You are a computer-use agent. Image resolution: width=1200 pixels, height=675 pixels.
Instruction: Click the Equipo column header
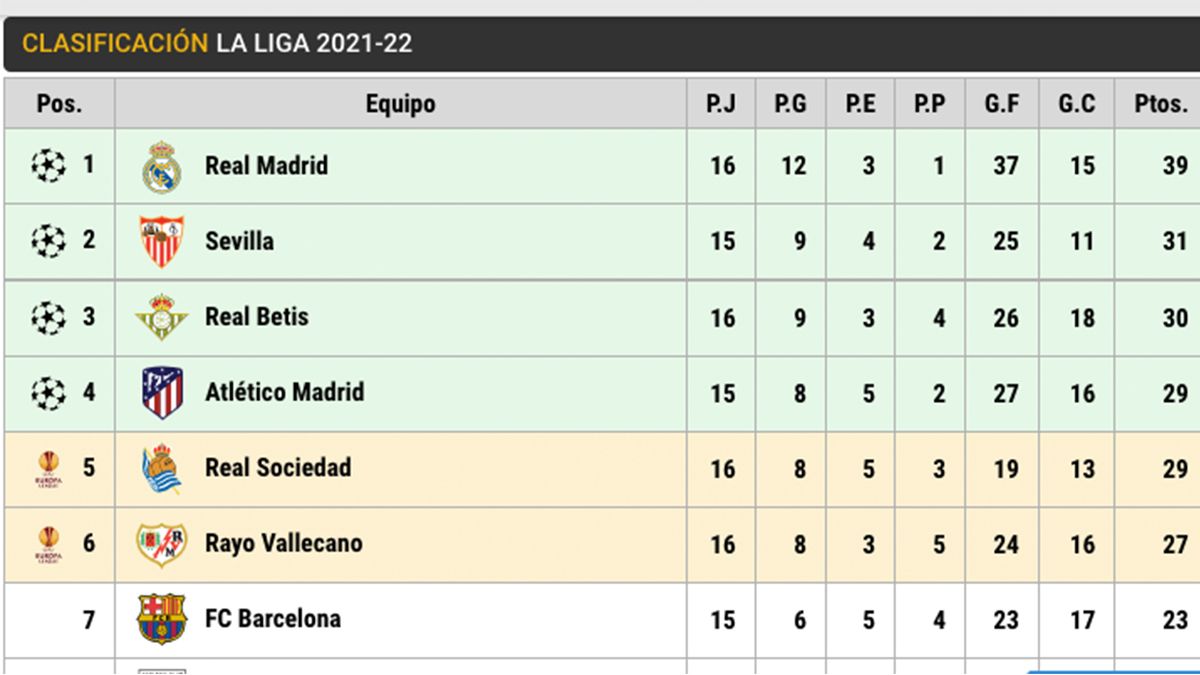(x=400, y=104)
